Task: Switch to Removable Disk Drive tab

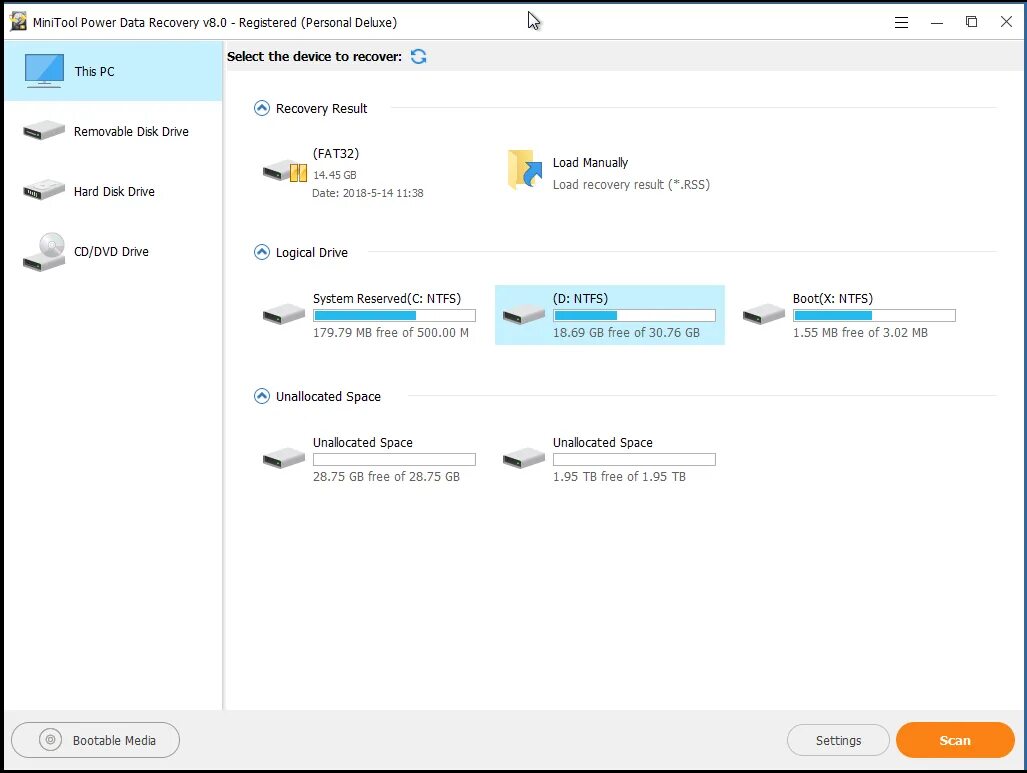Action: (113, 131)
